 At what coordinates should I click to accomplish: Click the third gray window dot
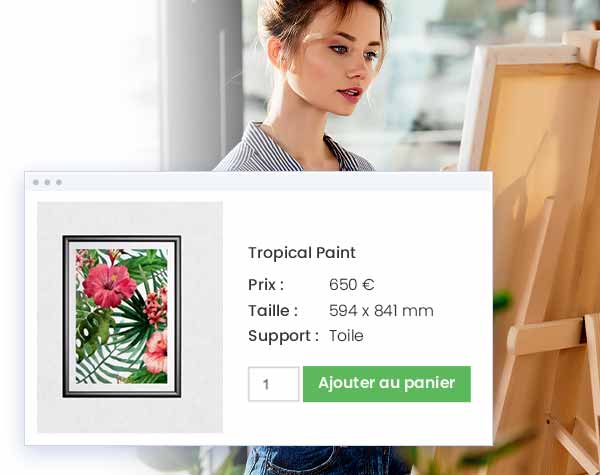point(59,182)
